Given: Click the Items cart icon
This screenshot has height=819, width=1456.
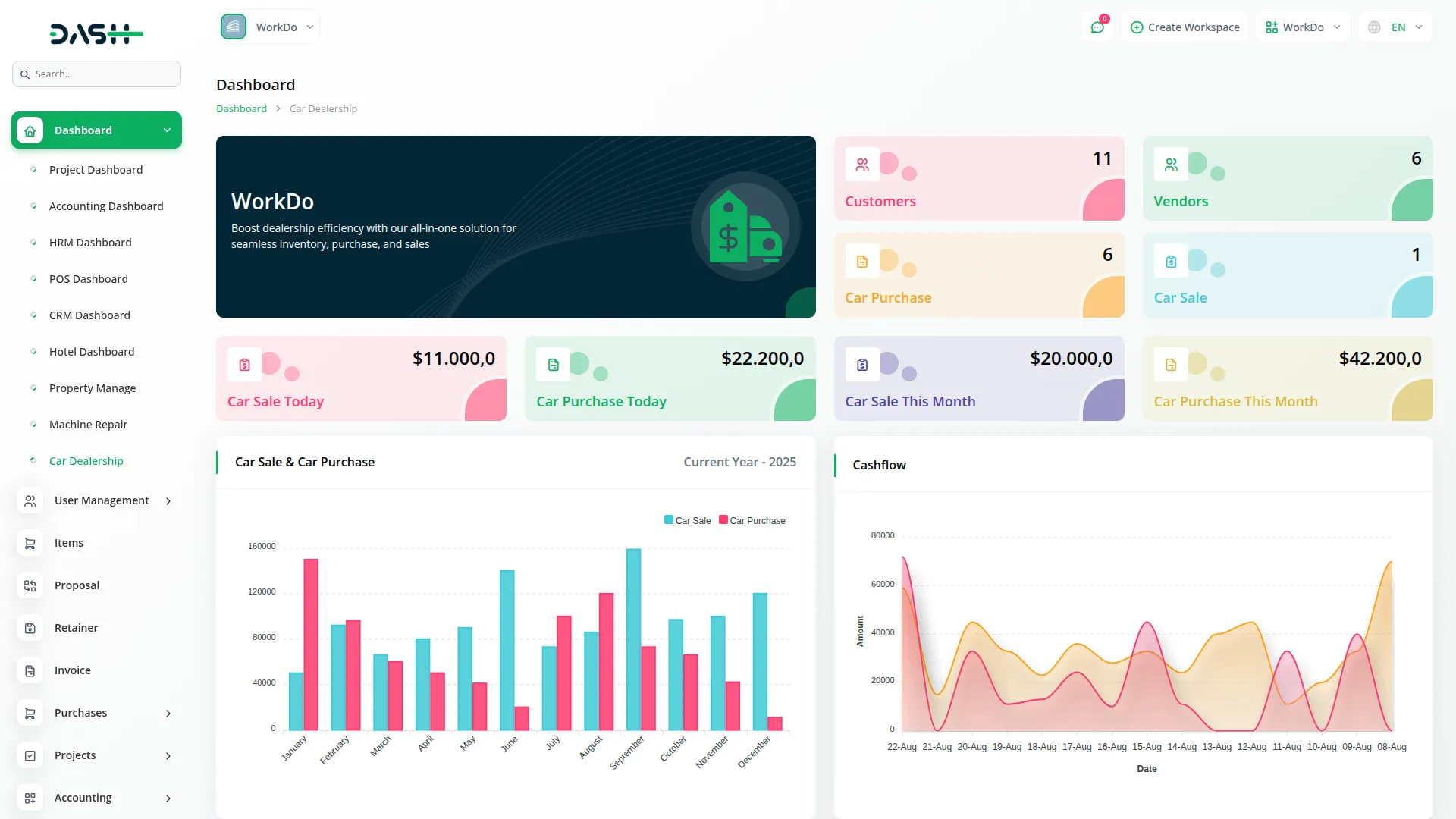Looking at the screenshot, I should [x=30, y=543].
